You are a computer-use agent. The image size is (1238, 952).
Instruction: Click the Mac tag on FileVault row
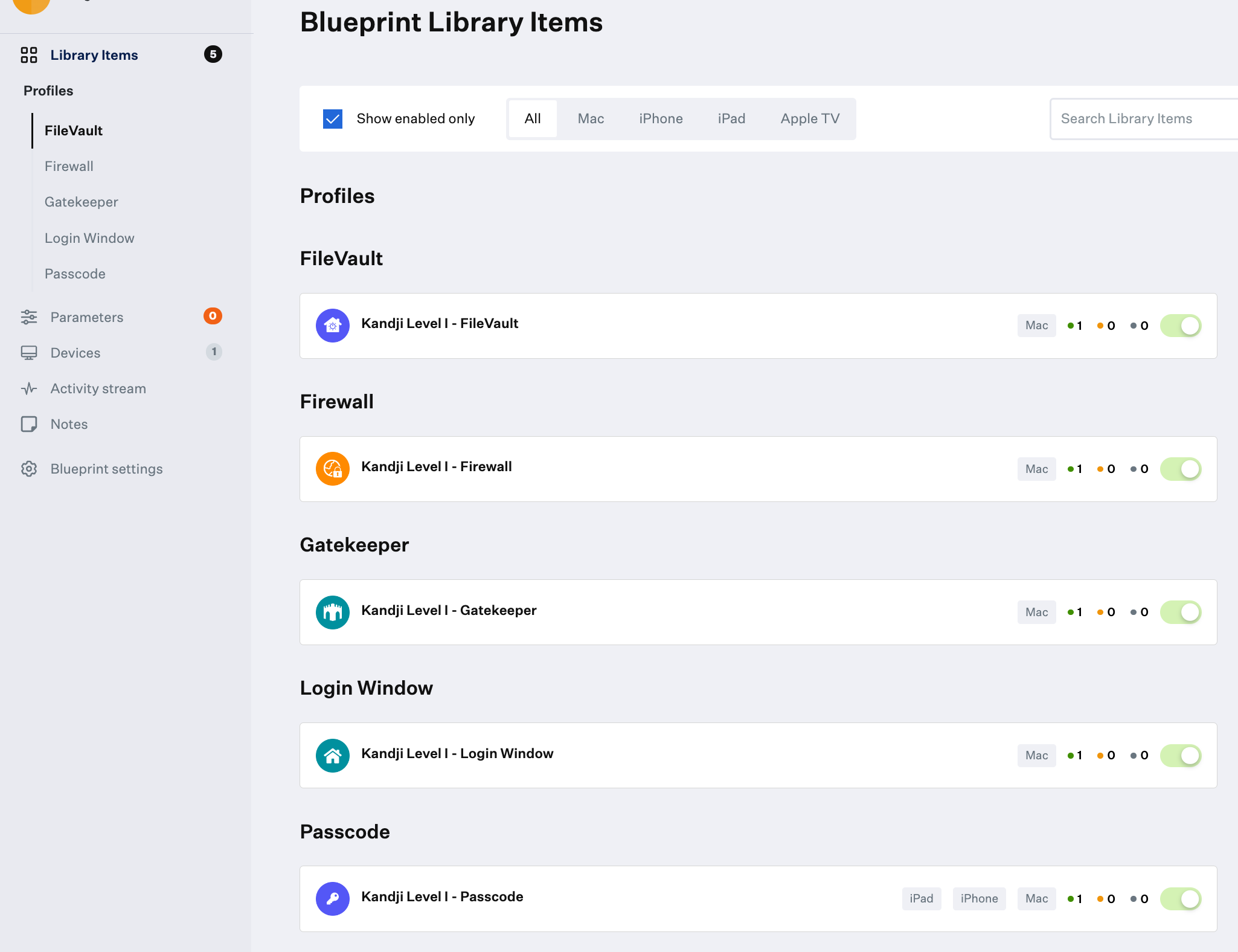1036,326
